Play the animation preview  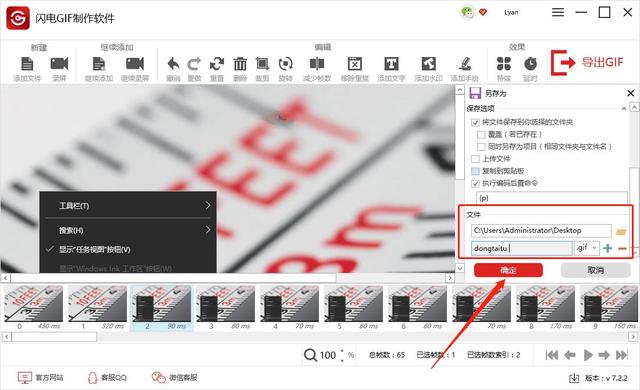click(588, 355)
